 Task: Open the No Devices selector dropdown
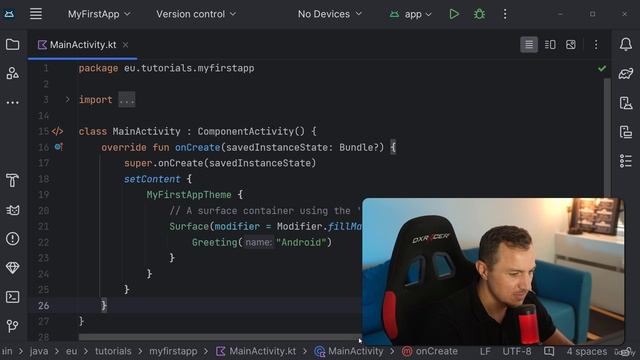pyautogui.click(x=330, y=14)
